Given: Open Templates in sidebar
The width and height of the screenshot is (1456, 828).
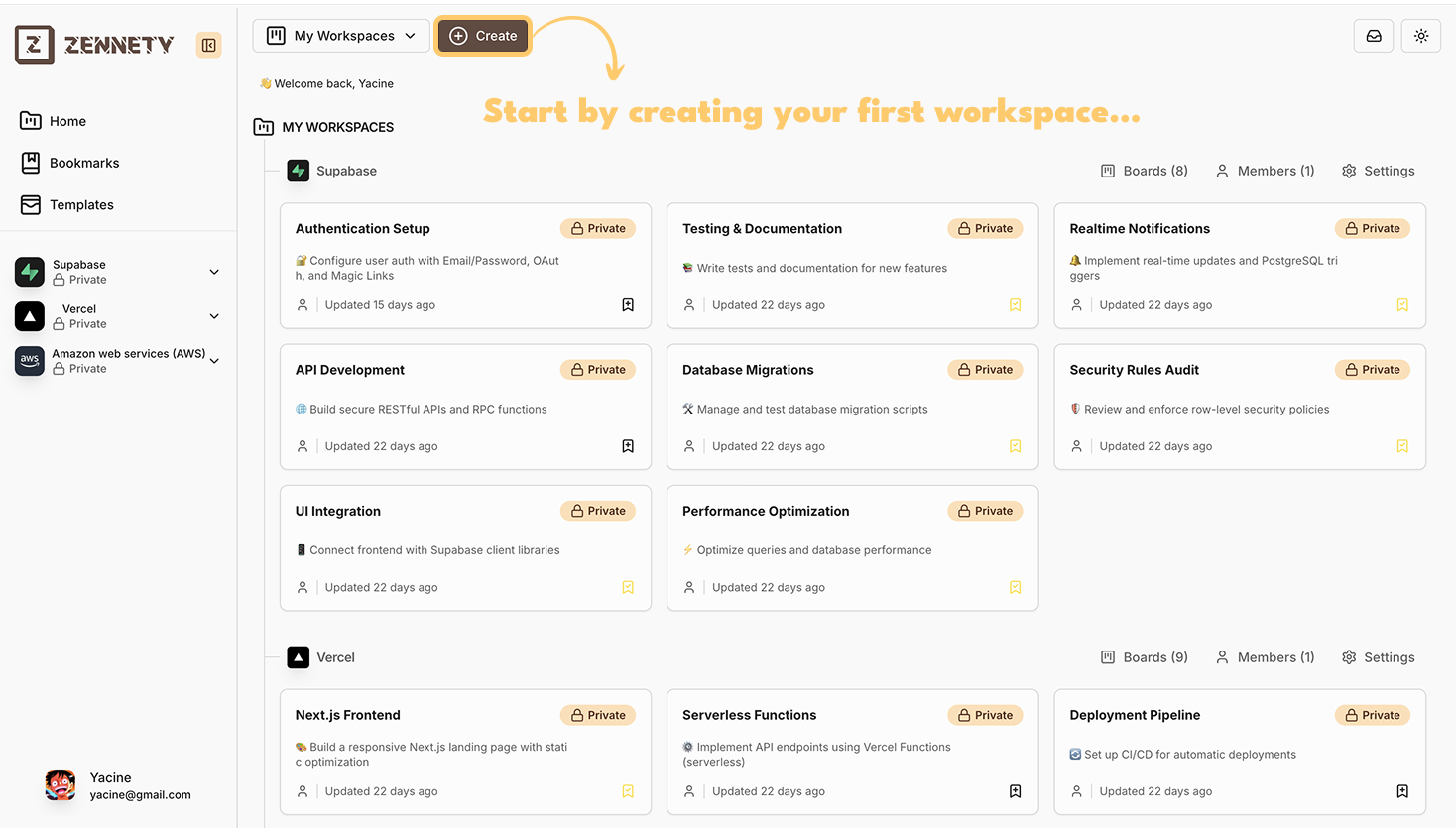Looking at the screenshot, I should [x=66, y=204].
